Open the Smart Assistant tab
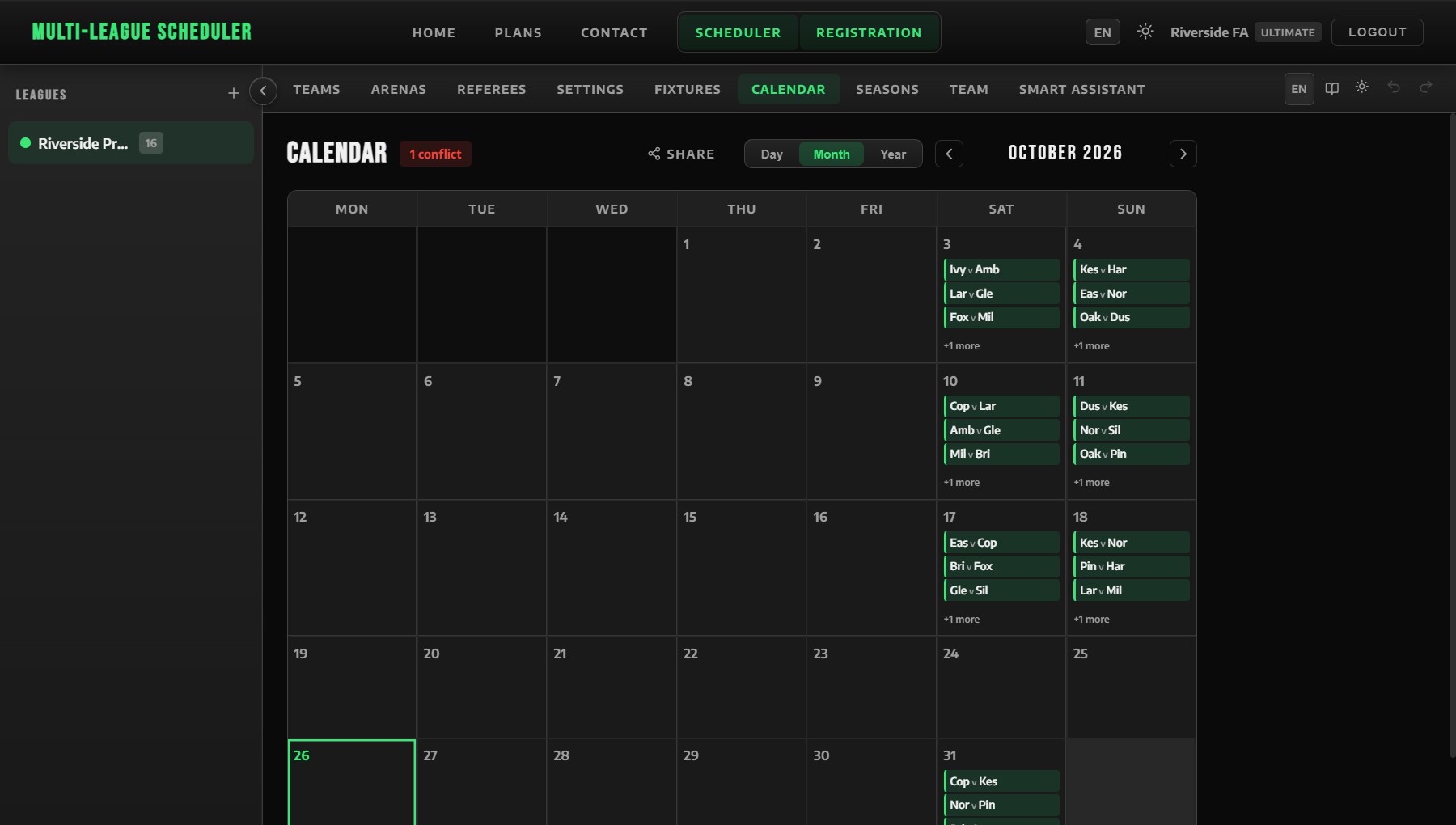Image resolution: width=1456 pixels, height=825 pixels. click(1081, 89)
